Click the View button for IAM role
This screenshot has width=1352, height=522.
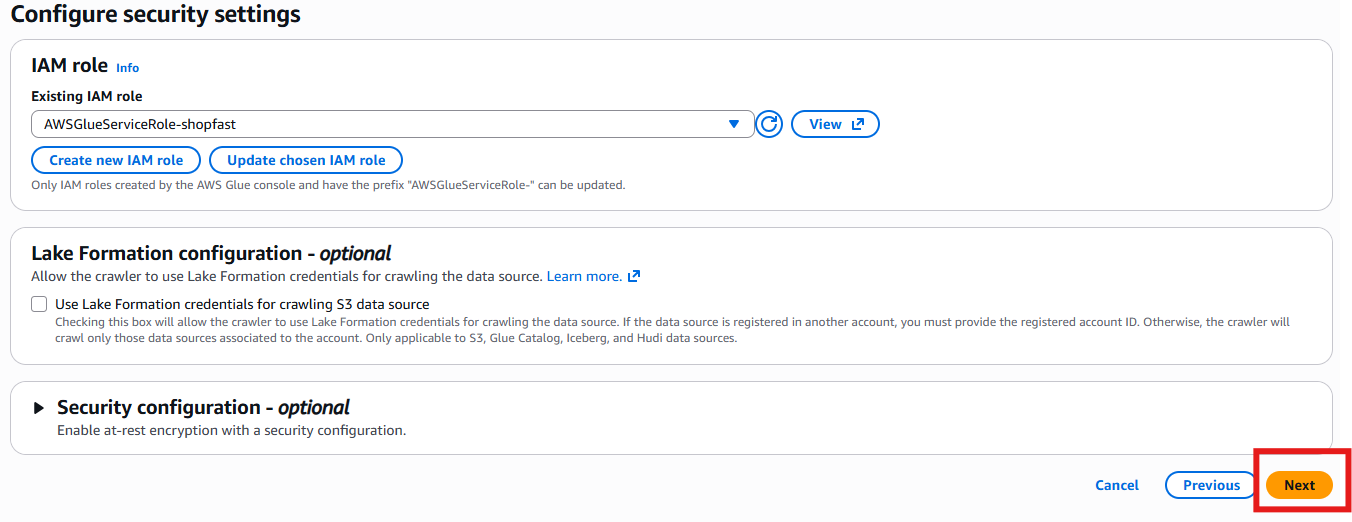point(834,124)
